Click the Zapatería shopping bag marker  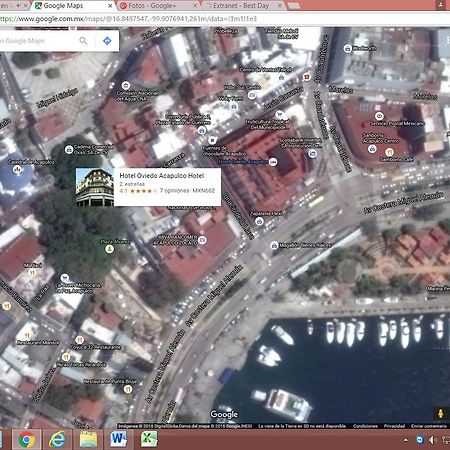259,221
